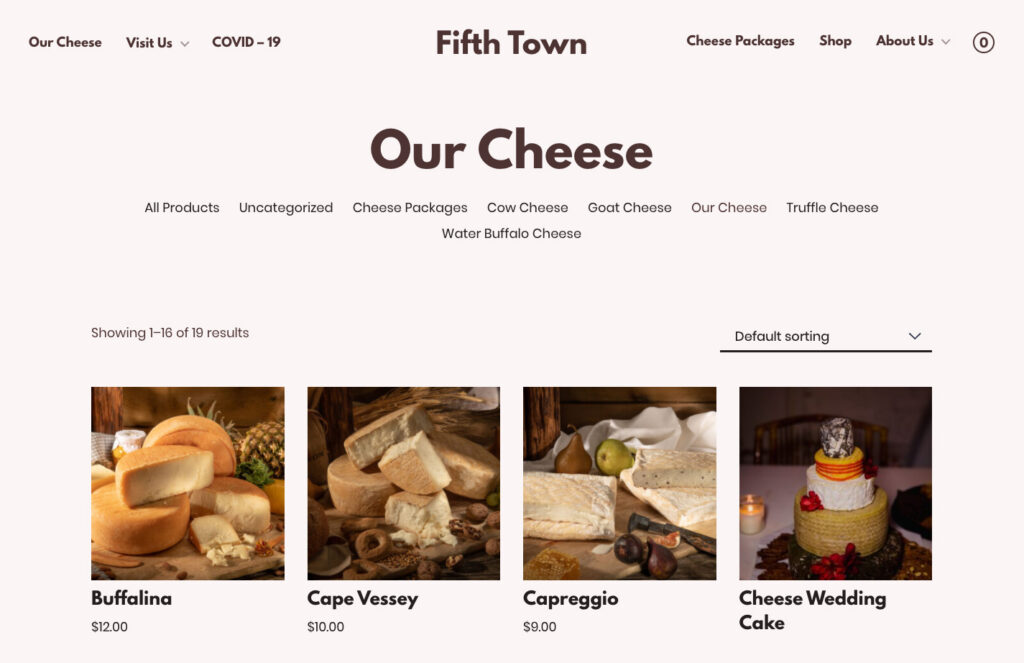Viewport: 1024px width, 663px height.
Task: Select the Uncategorized category filter
Action: [285, 208]
